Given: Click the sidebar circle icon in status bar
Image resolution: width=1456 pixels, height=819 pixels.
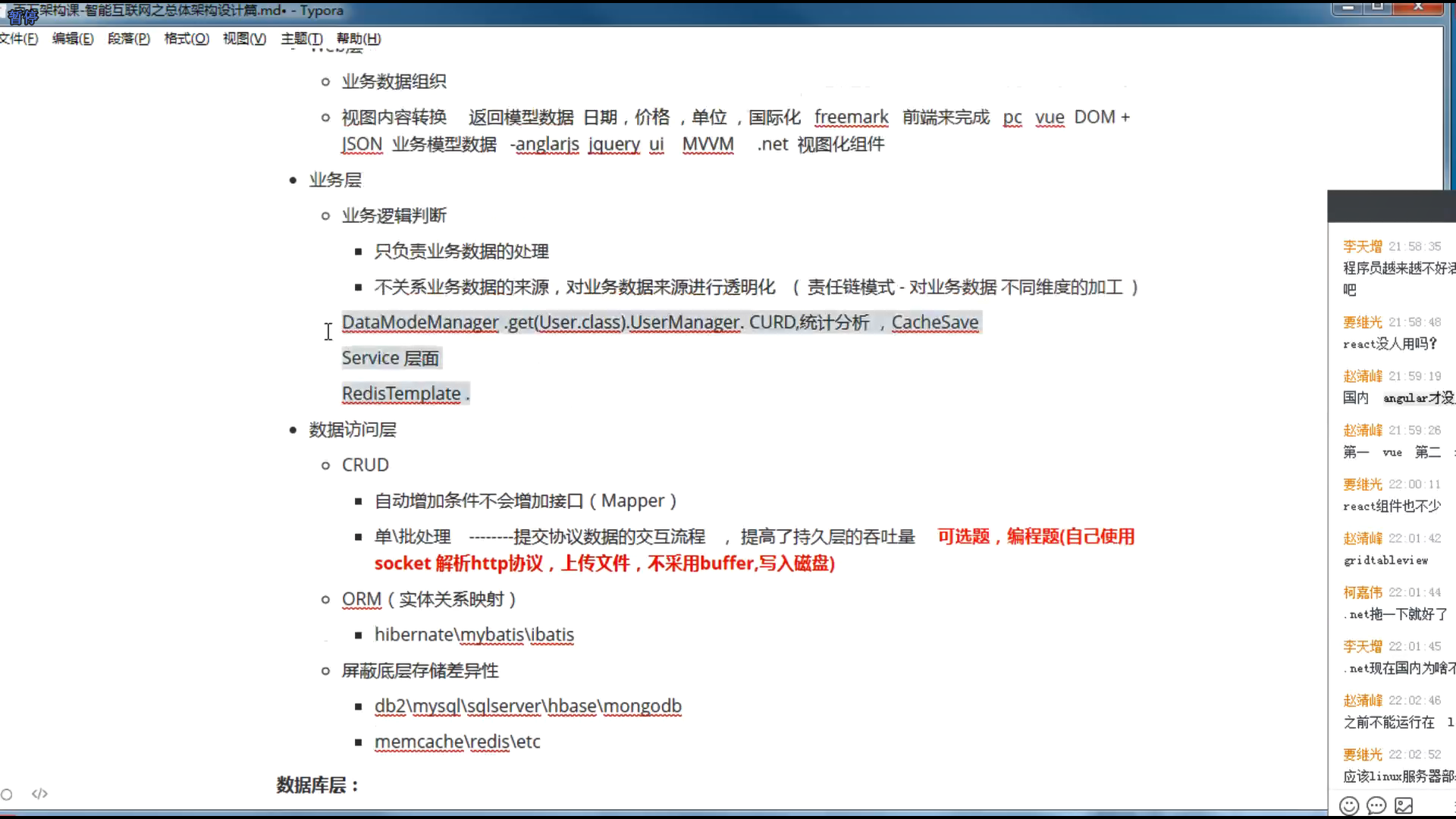Looking at the screenshot, I should (7, 794).
